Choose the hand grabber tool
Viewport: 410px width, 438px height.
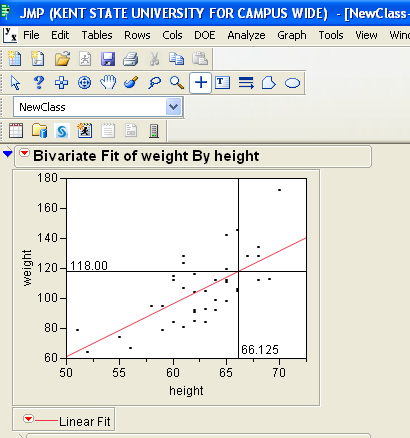(108, 82)
